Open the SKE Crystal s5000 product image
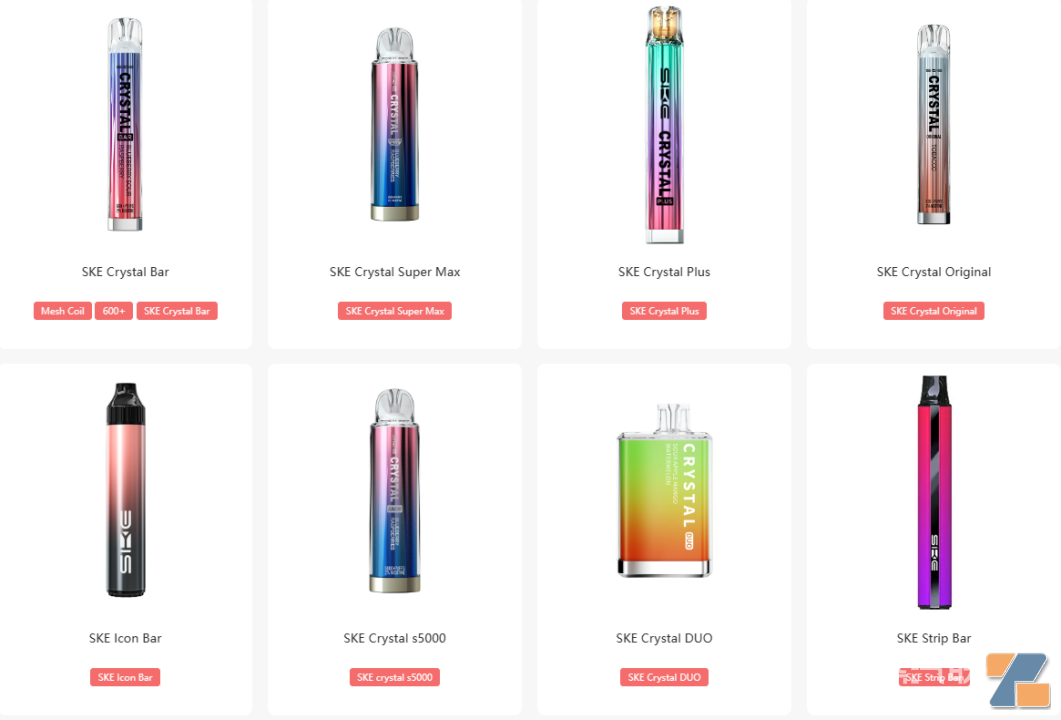Viewport: 1061px width, 720px height. (x=394, y=490)
